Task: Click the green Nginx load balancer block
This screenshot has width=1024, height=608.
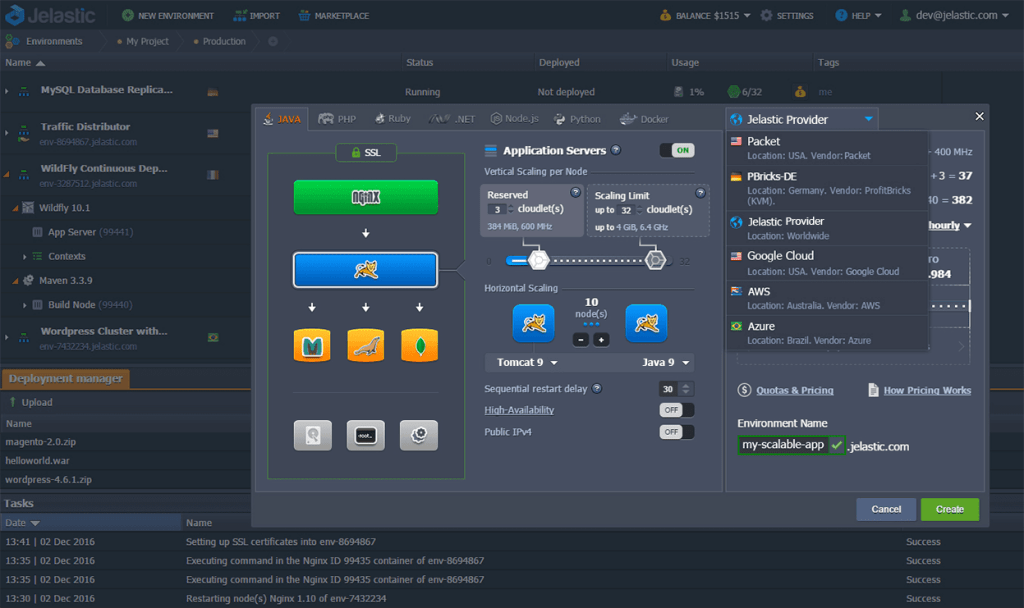Action: (366, 197)
